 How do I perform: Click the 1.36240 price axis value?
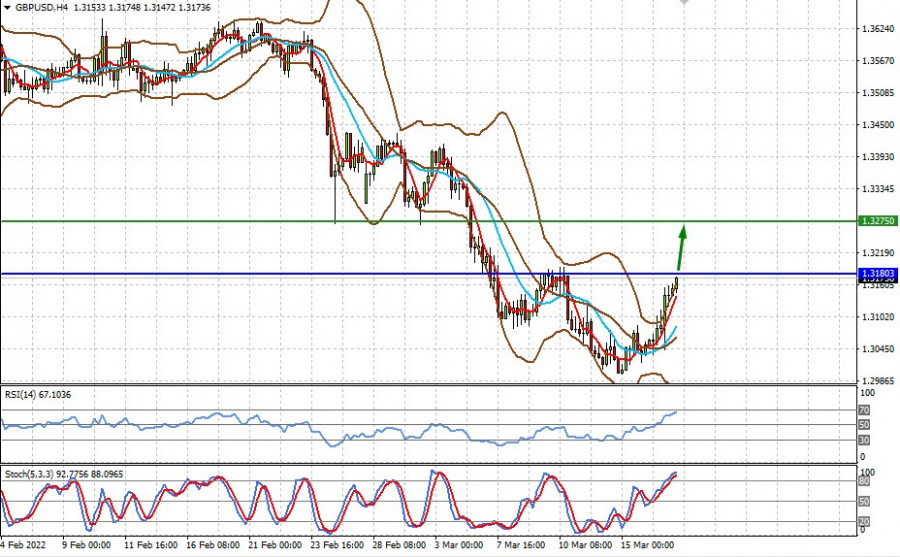pyautogui.click(x=878, y=28)
